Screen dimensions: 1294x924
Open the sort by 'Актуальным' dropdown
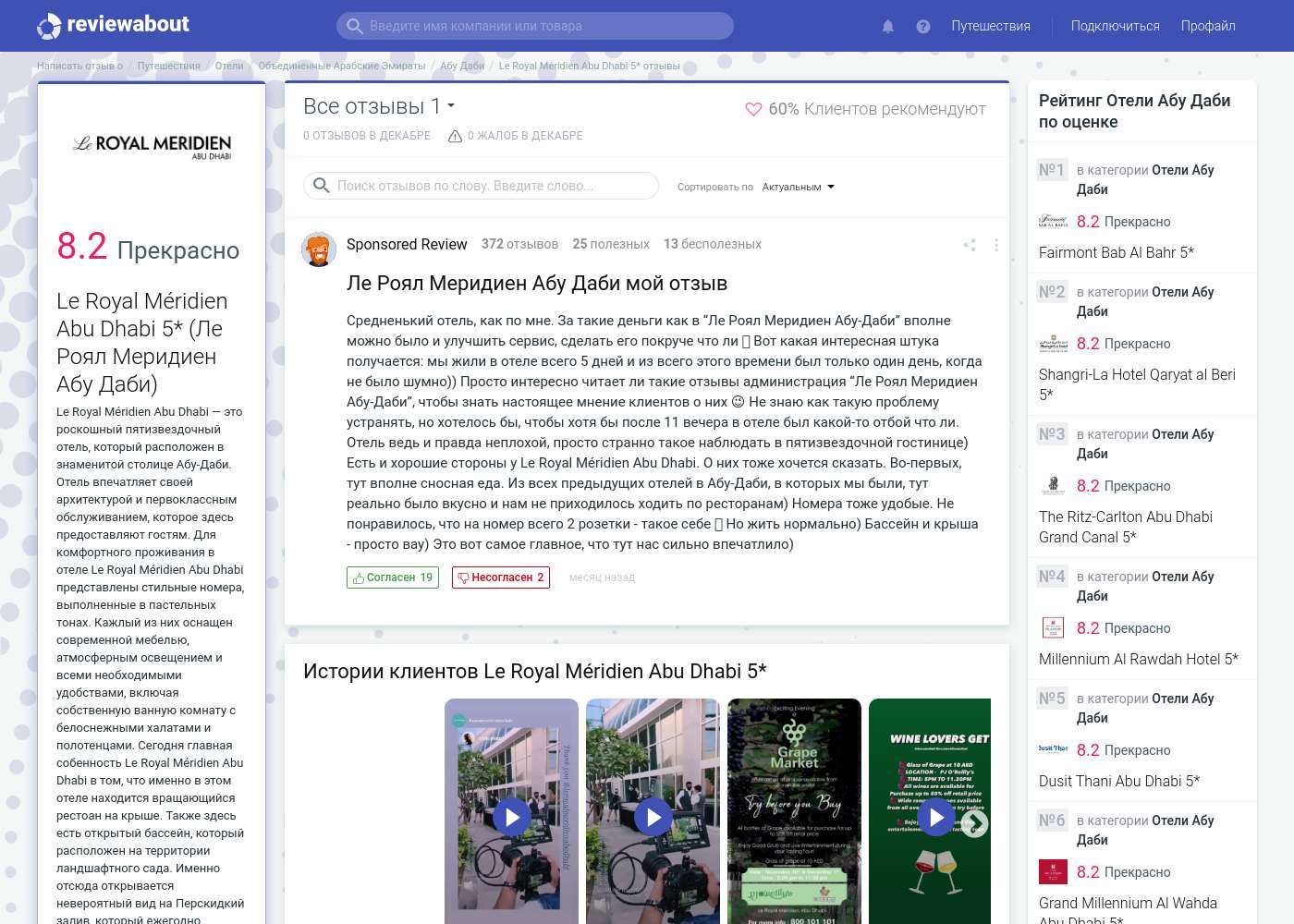[798, 187]
